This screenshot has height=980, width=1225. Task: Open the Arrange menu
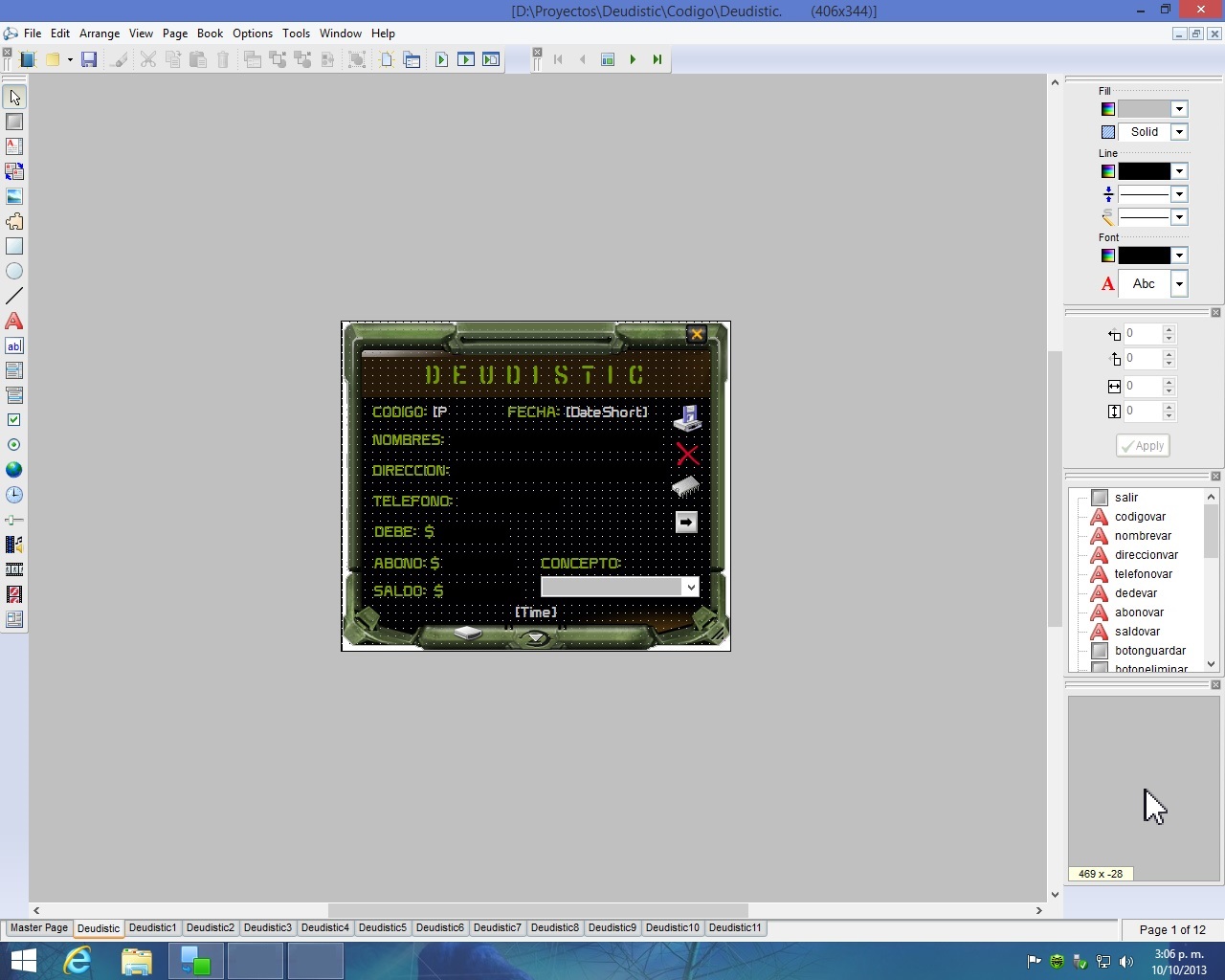click(100, 33)
